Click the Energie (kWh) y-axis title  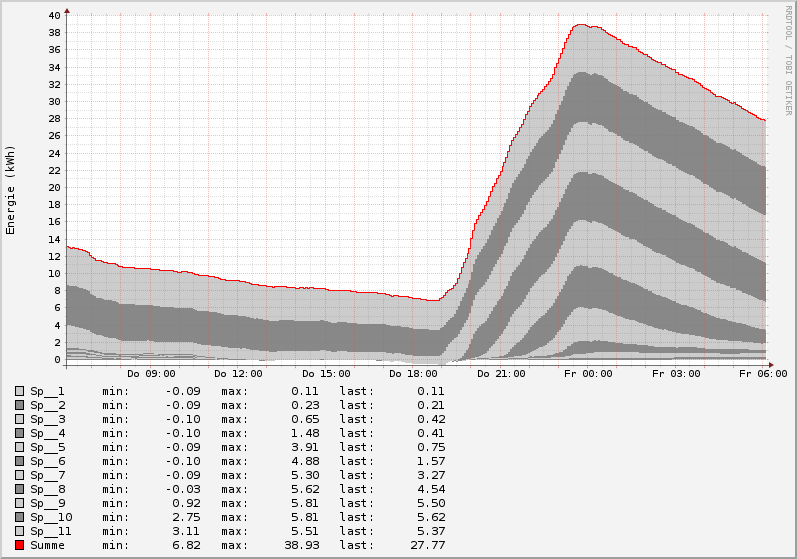[x=11, y=189]
